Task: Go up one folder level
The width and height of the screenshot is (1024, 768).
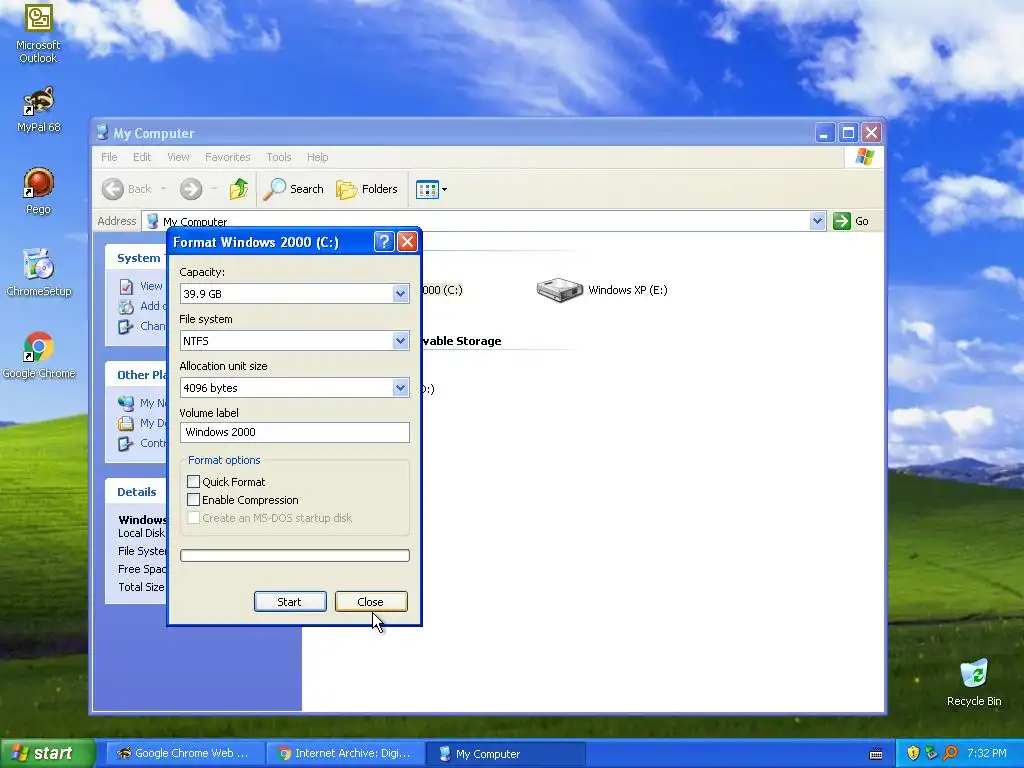Action: click(x=238, y=189)
